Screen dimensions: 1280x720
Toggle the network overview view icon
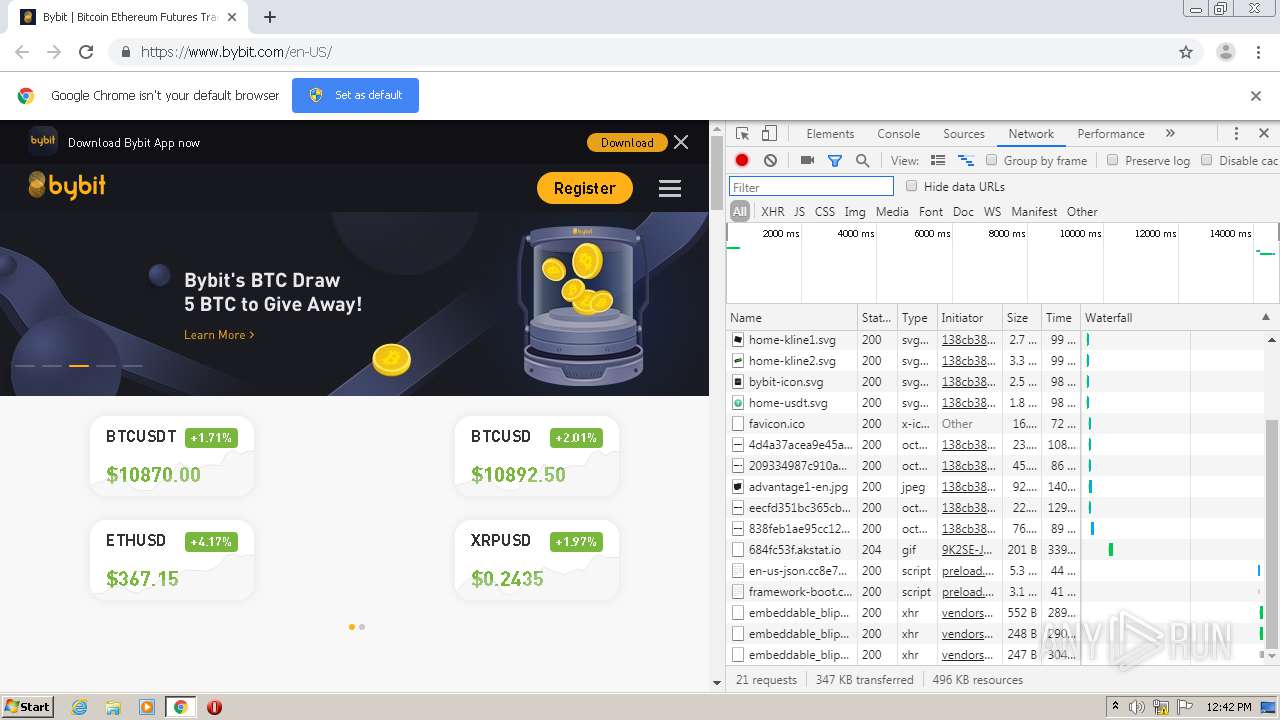tap(966, 160)
